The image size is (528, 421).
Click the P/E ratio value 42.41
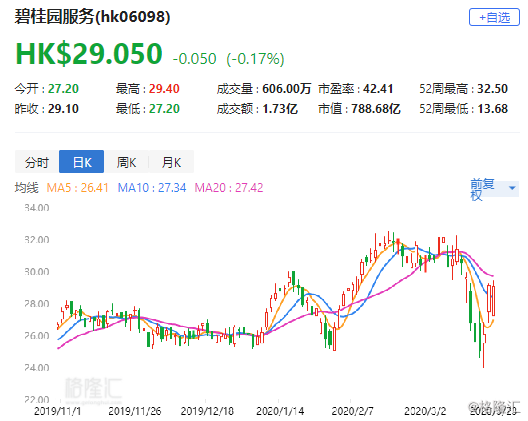(378, 89)
